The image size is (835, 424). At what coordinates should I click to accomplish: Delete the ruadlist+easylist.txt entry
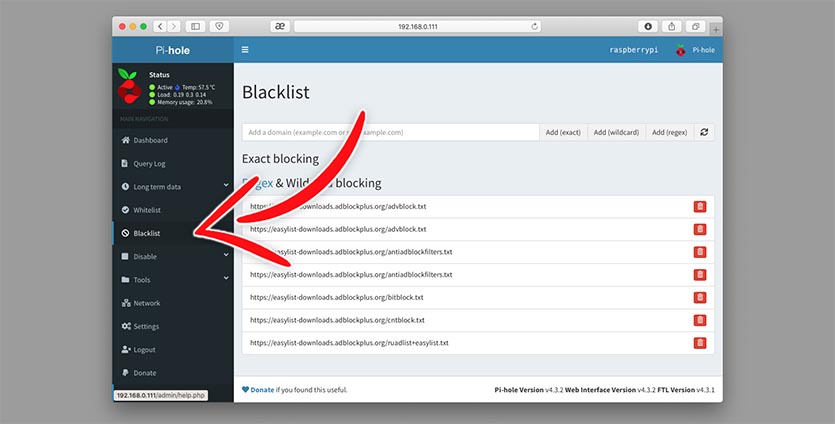tap(700, 343)
